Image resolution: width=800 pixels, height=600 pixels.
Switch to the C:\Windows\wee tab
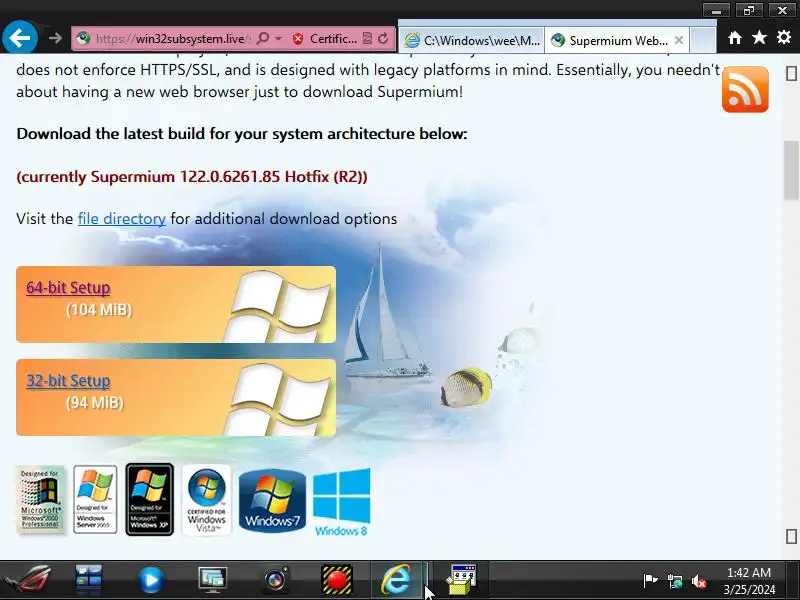coord(472,40)
